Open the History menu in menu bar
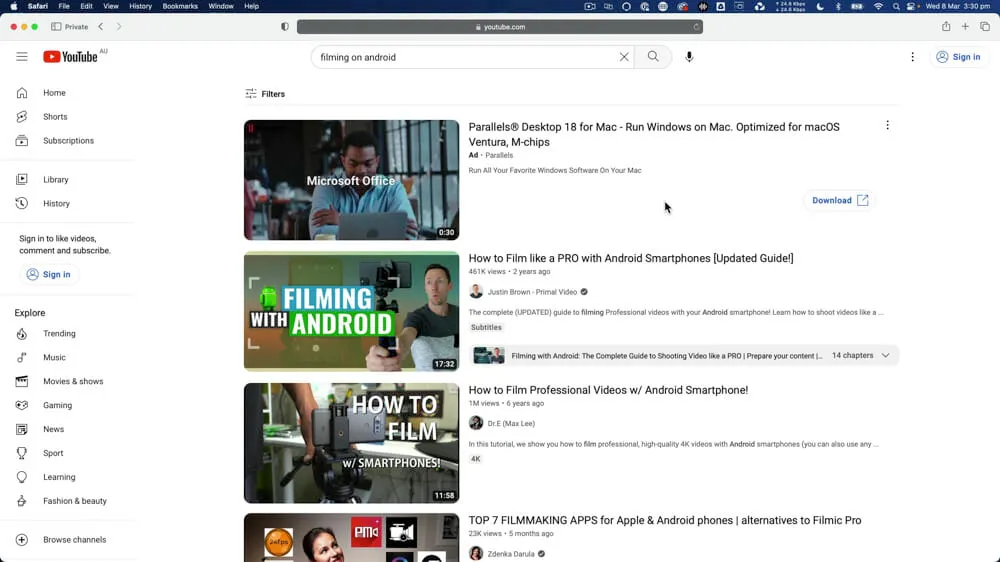The height and width of the screenshot is (562, 1000). click(140, 6)
